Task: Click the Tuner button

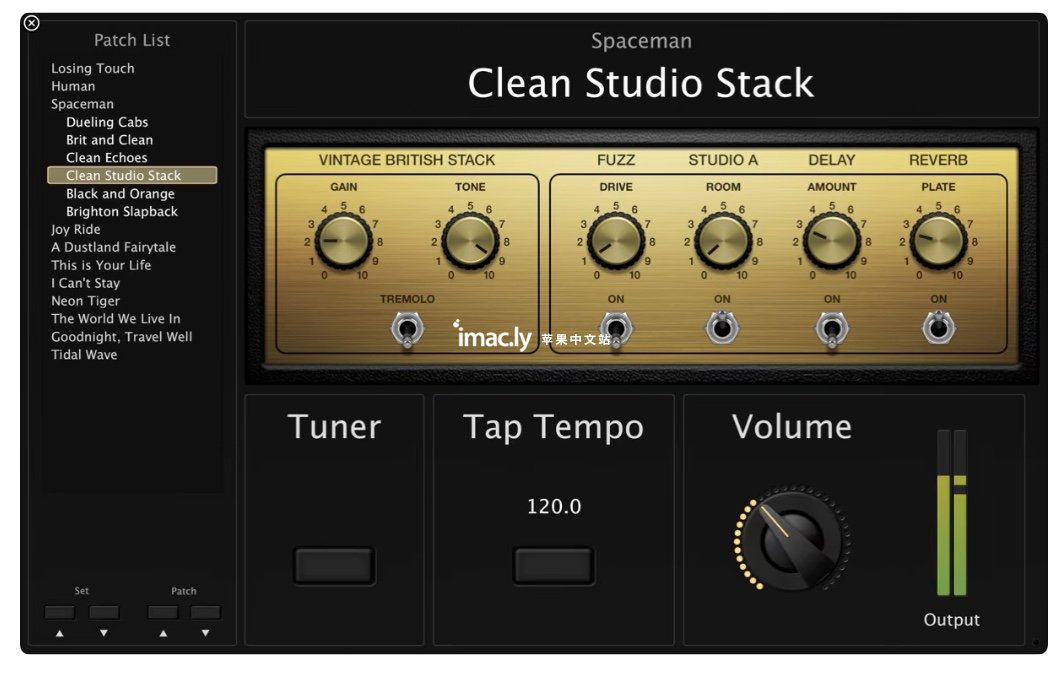Action: coord(335,565)
